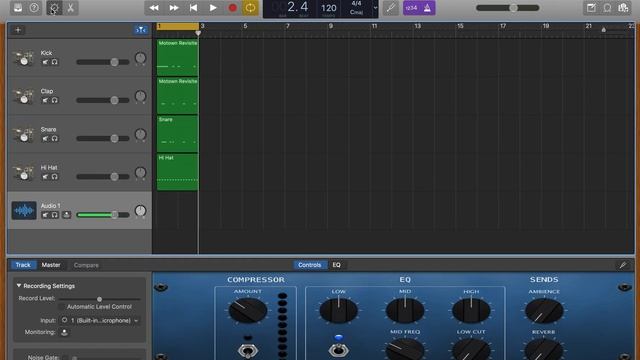Mute the Hi Hat track
640x360 pixels.
click(45, 177)
